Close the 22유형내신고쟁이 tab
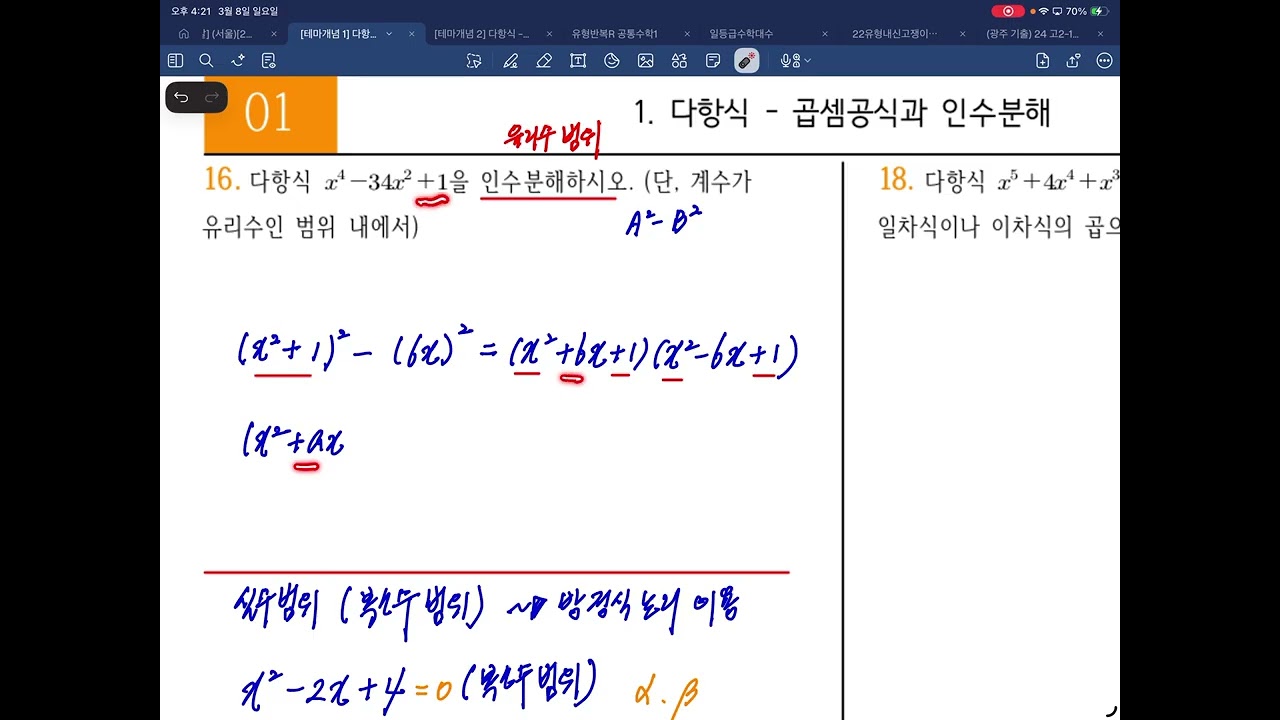 point(962,34)
